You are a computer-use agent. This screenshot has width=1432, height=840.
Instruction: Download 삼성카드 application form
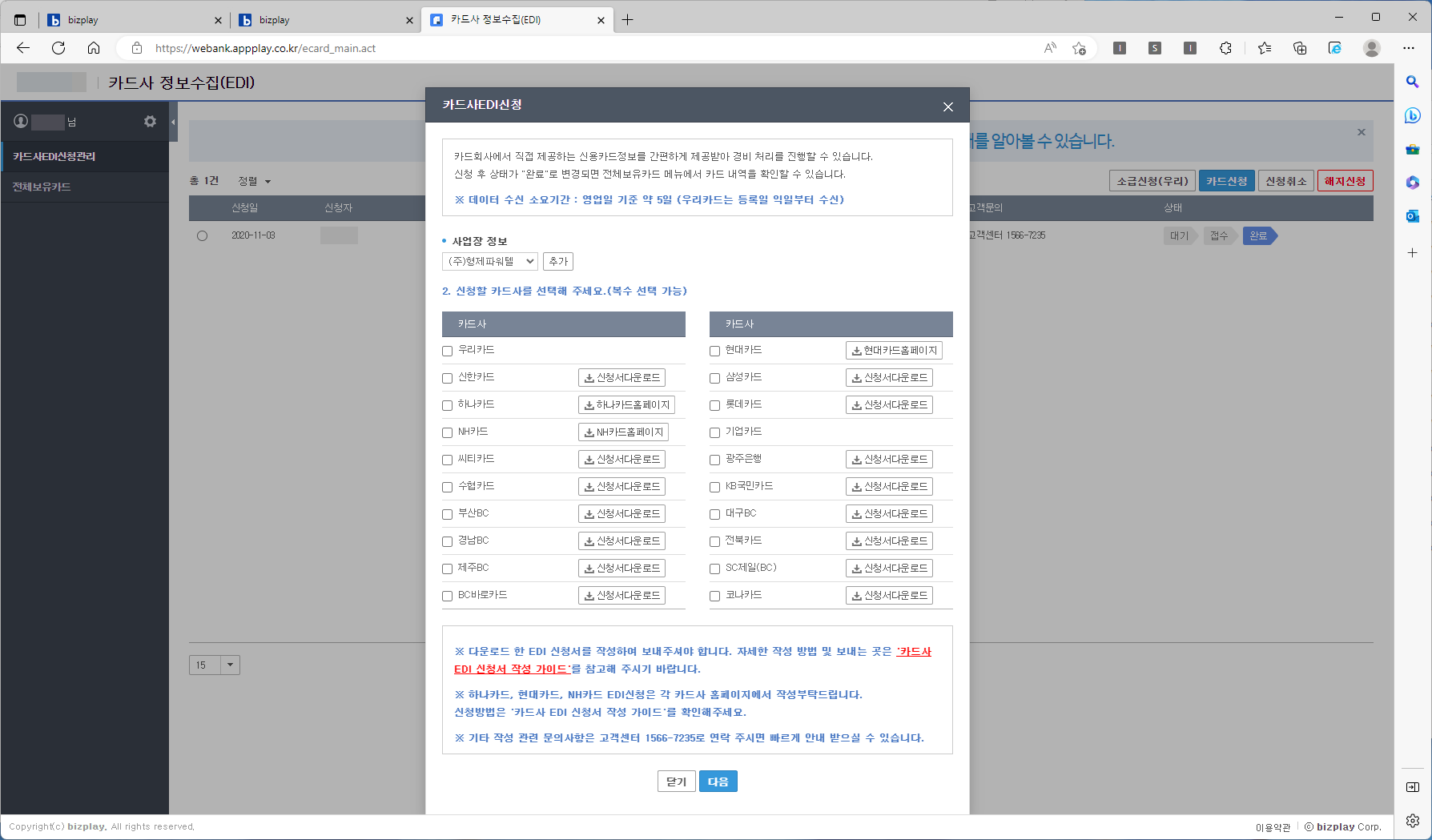coord(889,377)
